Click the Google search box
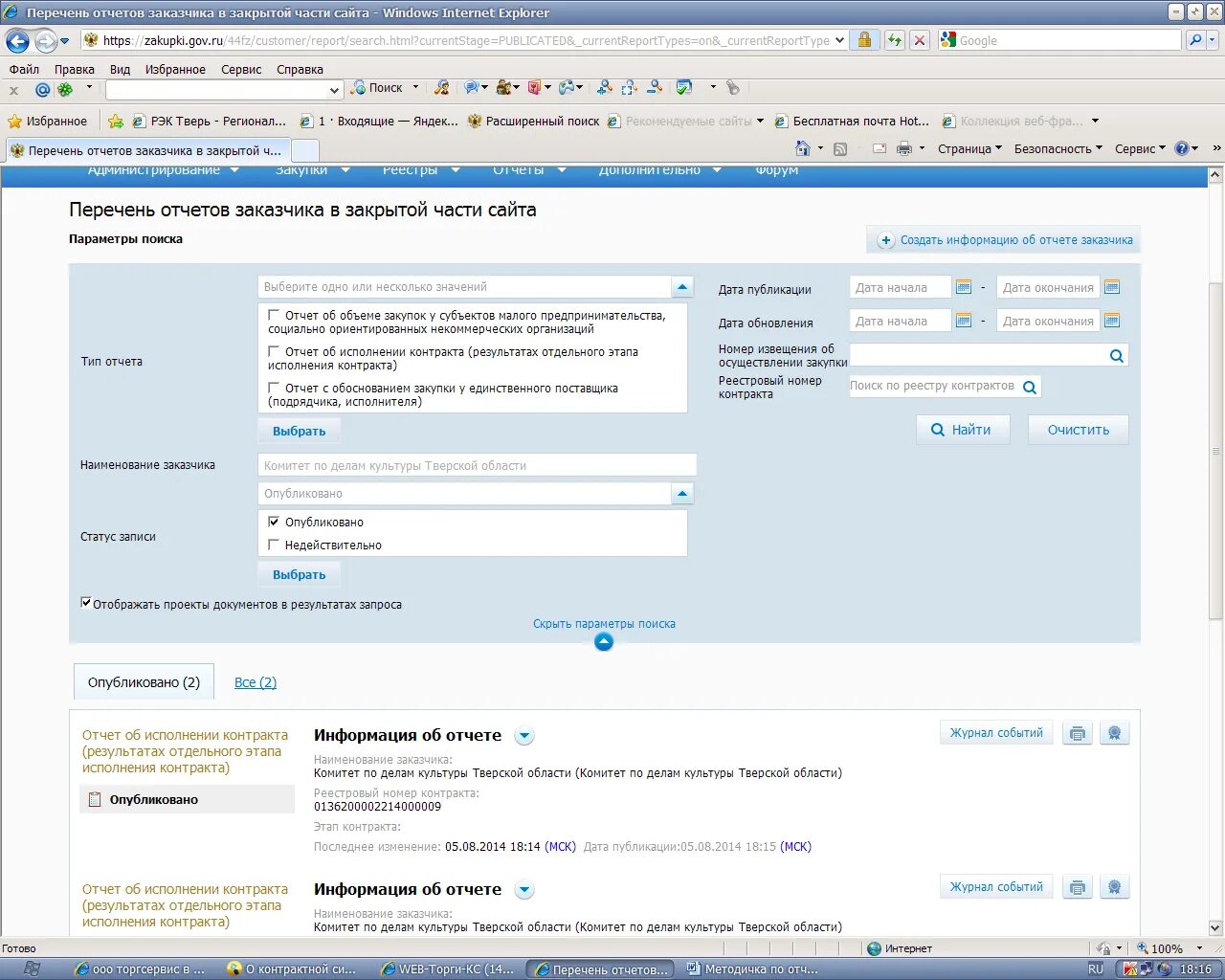Image resolution: width=1225 pixels, height=980 pixels. [x=1060, y=40]
